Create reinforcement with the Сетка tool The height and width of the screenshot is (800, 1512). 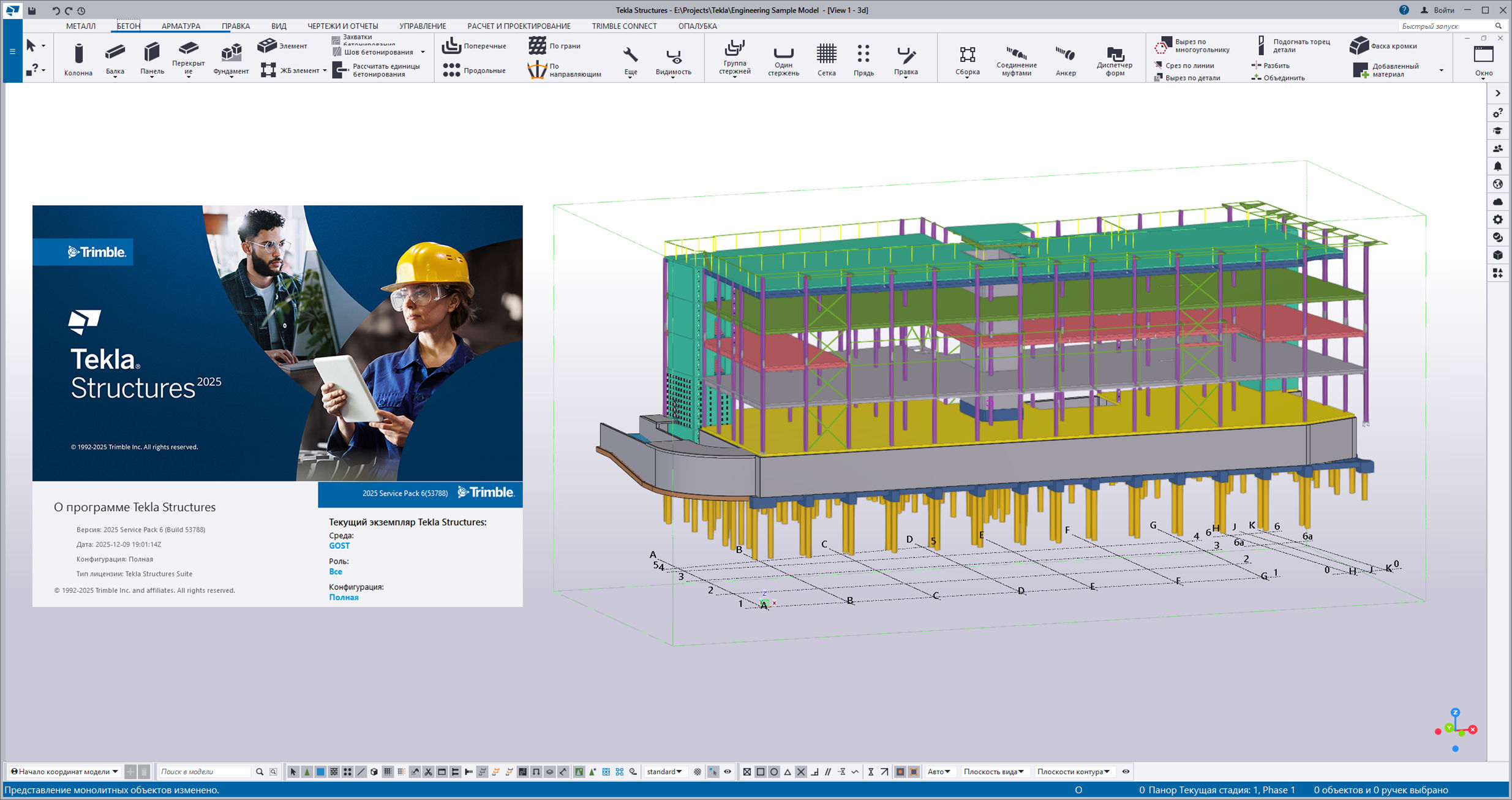tap(827, 59)
